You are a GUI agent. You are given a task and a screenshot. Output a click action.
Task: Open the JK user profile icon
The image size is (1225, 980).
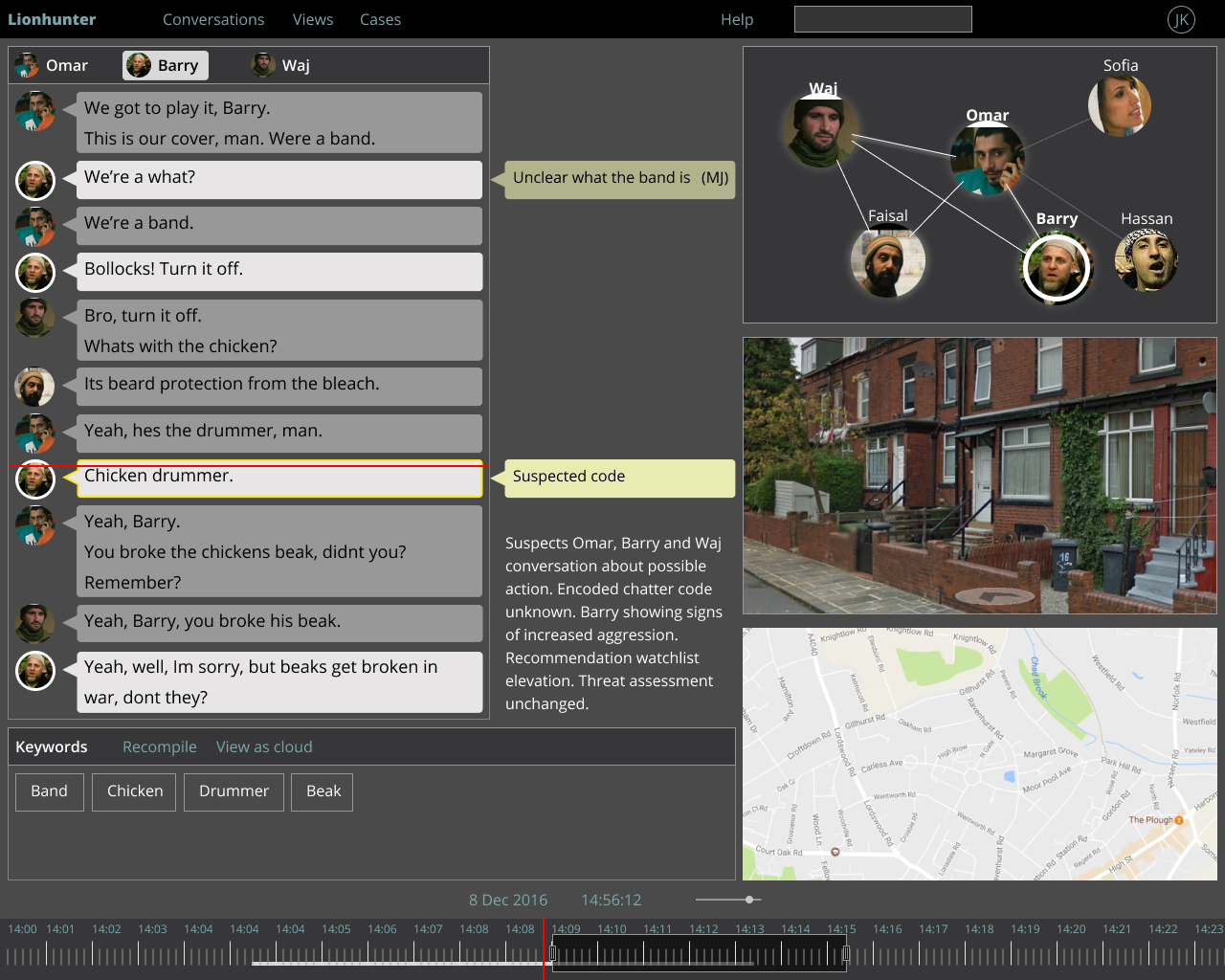pyautogui.click(x=1181, y=19)
